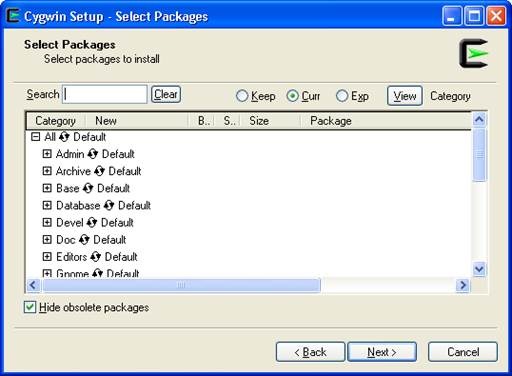Expand the Devel category
Viewport: 512px width, 376px height.
pyautogui.click(x=47, y=222)
